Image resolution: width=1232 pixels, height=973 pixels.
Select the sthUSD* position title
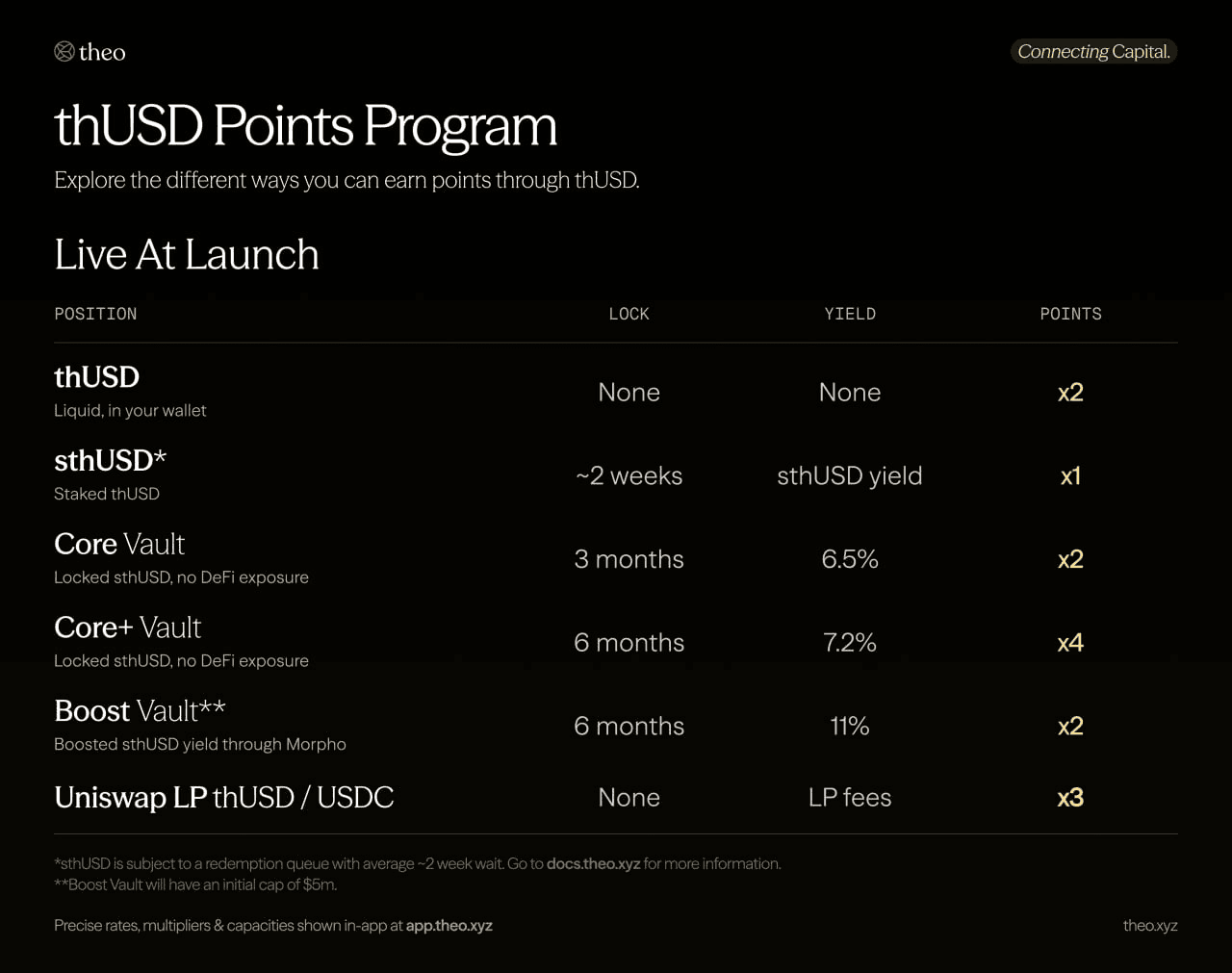(111, 460)
